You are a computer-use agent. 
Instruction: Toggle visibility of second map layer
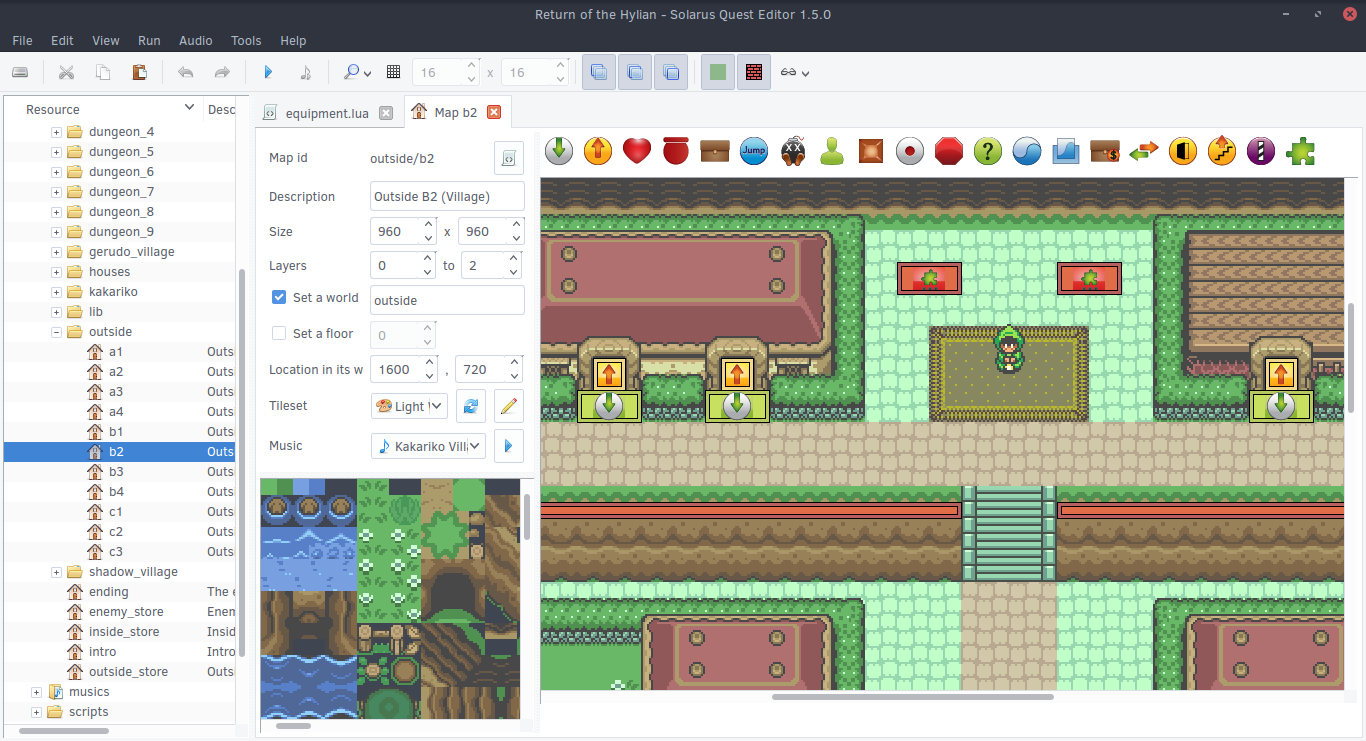pyautogui.click(x=635, y=72)
